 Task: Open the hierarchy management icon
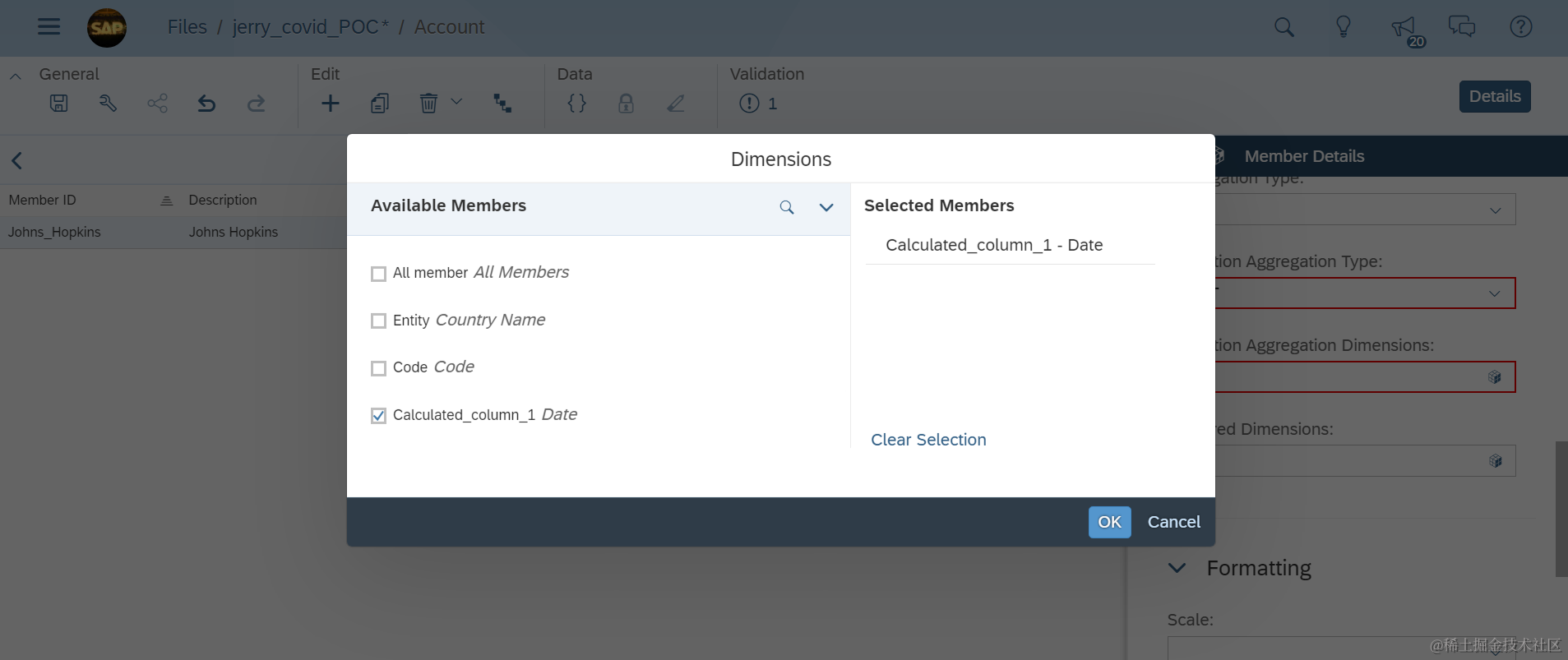coord(502,104)
